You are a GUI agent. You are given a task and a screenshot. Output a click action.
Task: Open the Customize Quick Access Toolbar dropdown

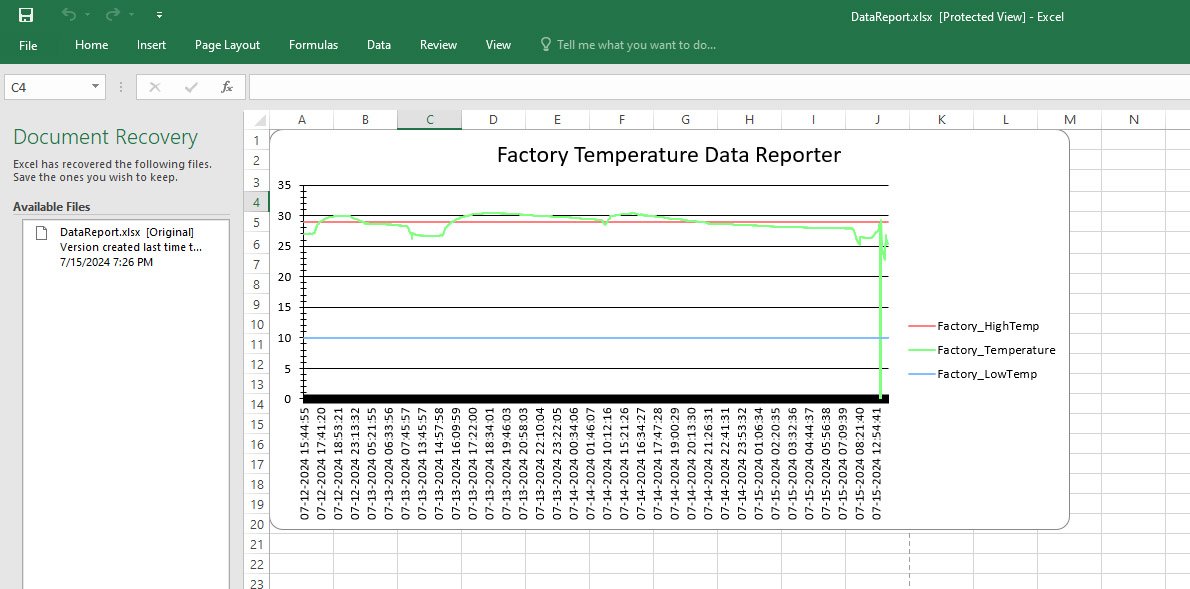[x=160, y=16]
